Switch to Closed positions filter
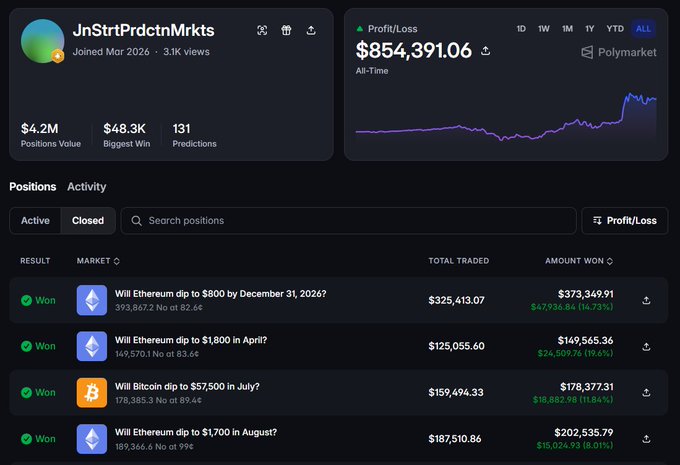680x465 pixels. 88,221
